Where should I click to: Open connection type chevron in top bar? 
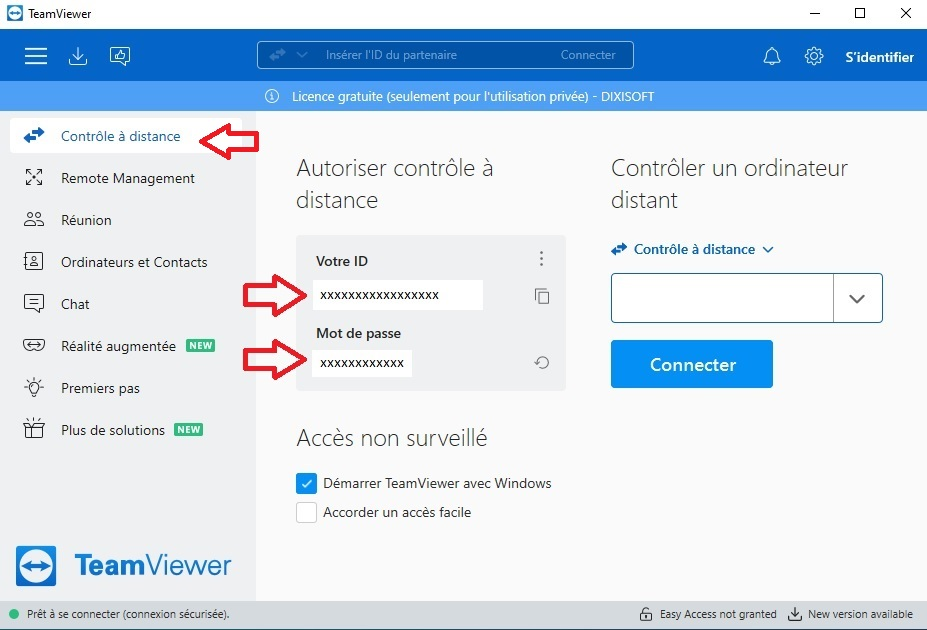(302, 55)
